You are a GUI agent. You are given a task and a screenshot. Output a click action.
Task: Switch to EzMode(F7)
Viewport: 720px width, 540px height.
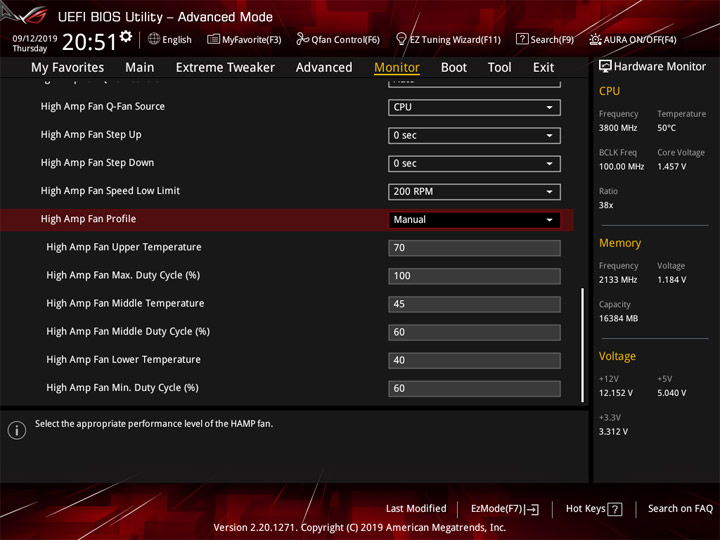point(505,509)
